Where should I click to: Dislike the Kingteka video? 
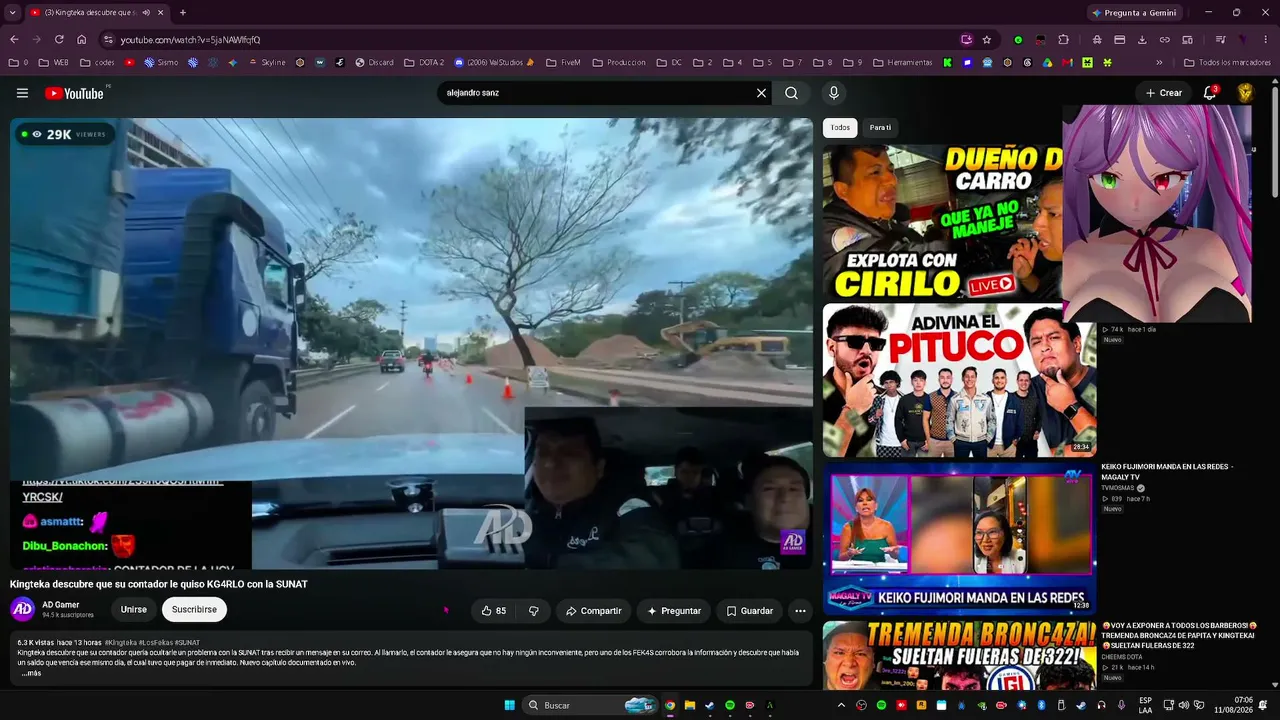pyautogui.click(x=534, y=611)
